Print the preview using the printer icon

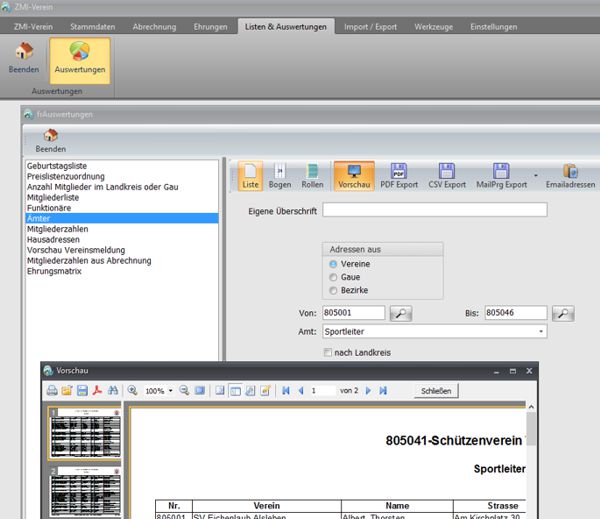click(52, 391)
